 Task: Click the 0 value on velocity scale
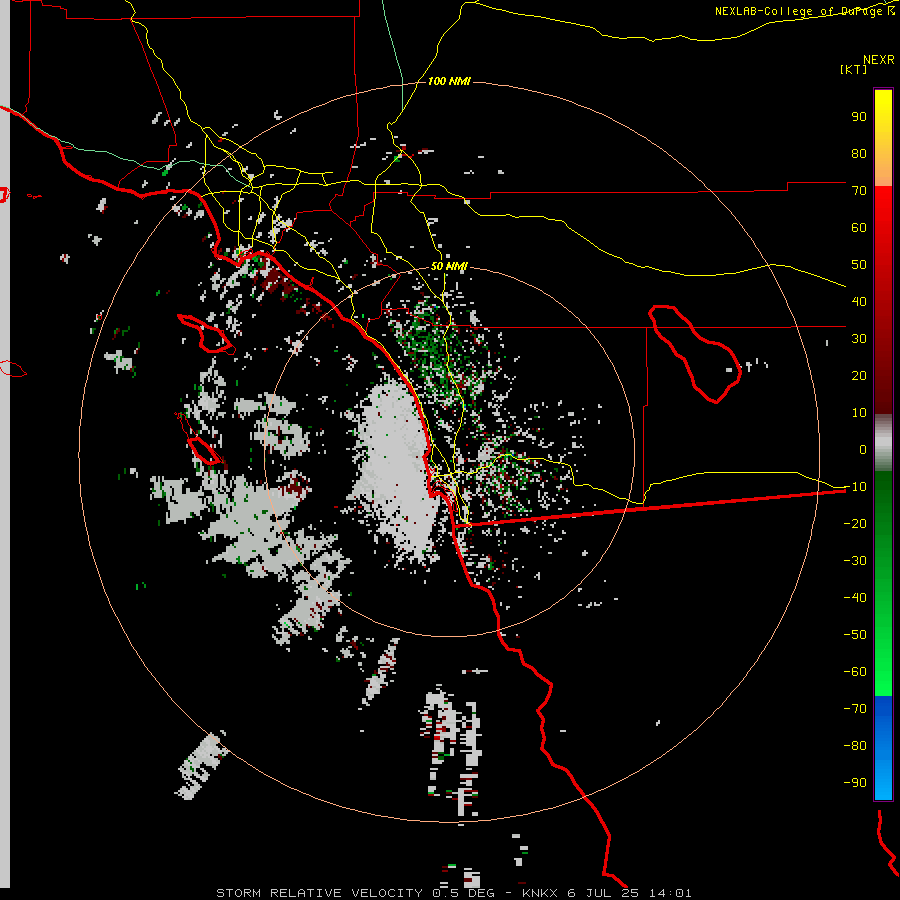pyautogui.click(x=863, y=450)
